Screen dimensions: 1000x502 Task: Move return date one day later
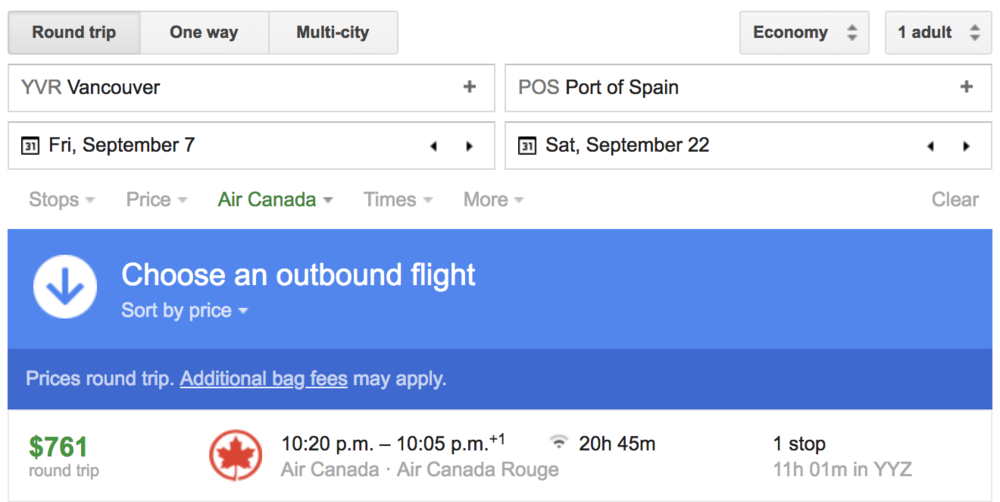coord(966,146)
